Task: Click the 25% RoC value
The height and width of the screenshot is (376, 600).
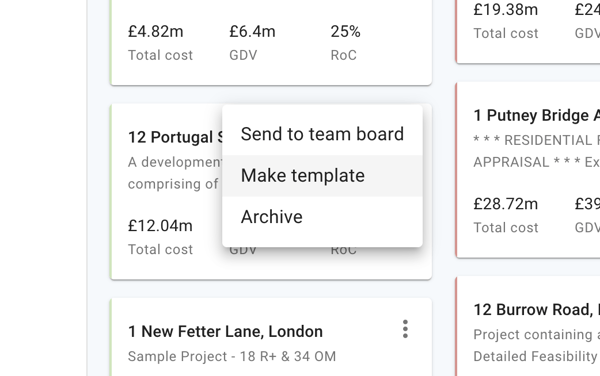Action: (346, 31)
